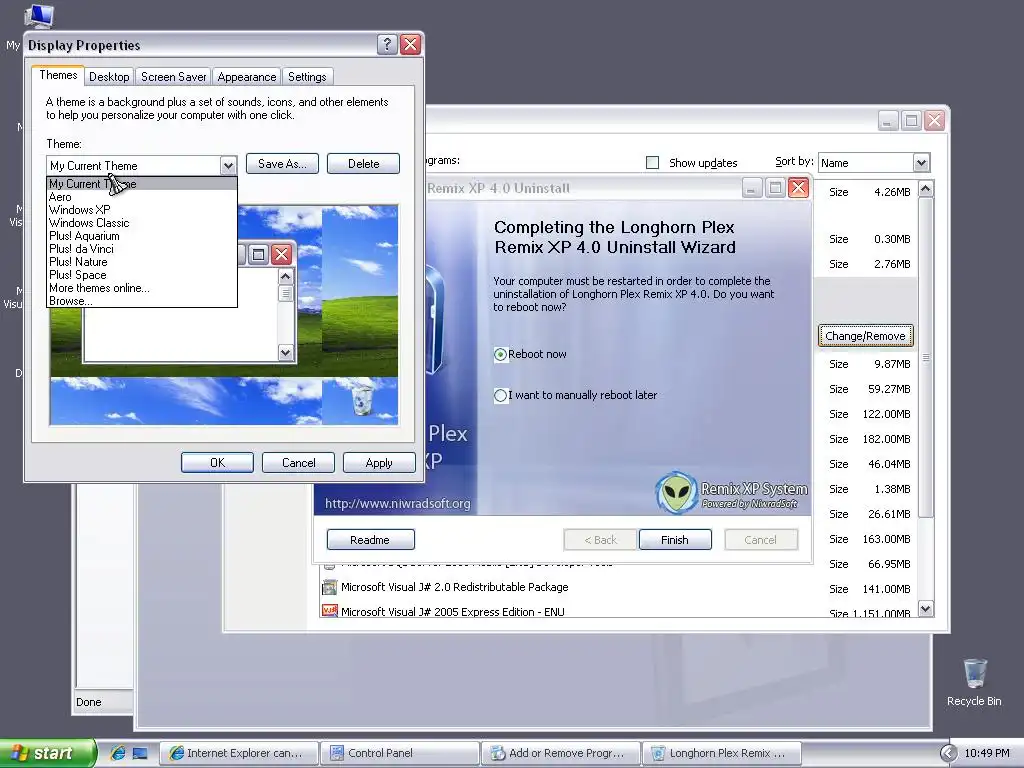This screenshot has width=1024, height=768.
Task: Expand hidden tray icons arrow
Action: tap(948, 753)
